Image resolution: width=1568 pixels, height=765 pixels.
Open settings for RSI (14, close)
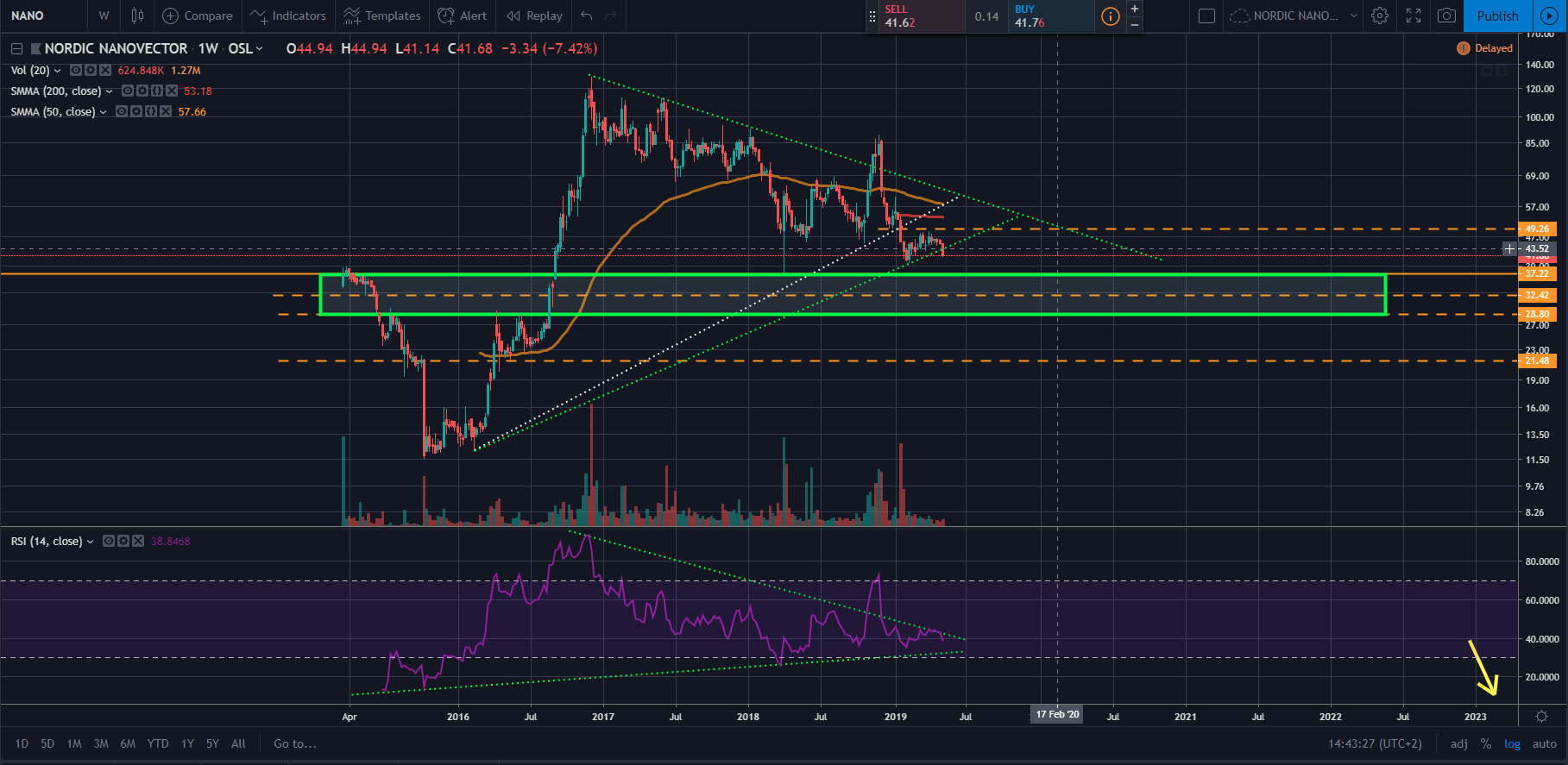[123, 541]
